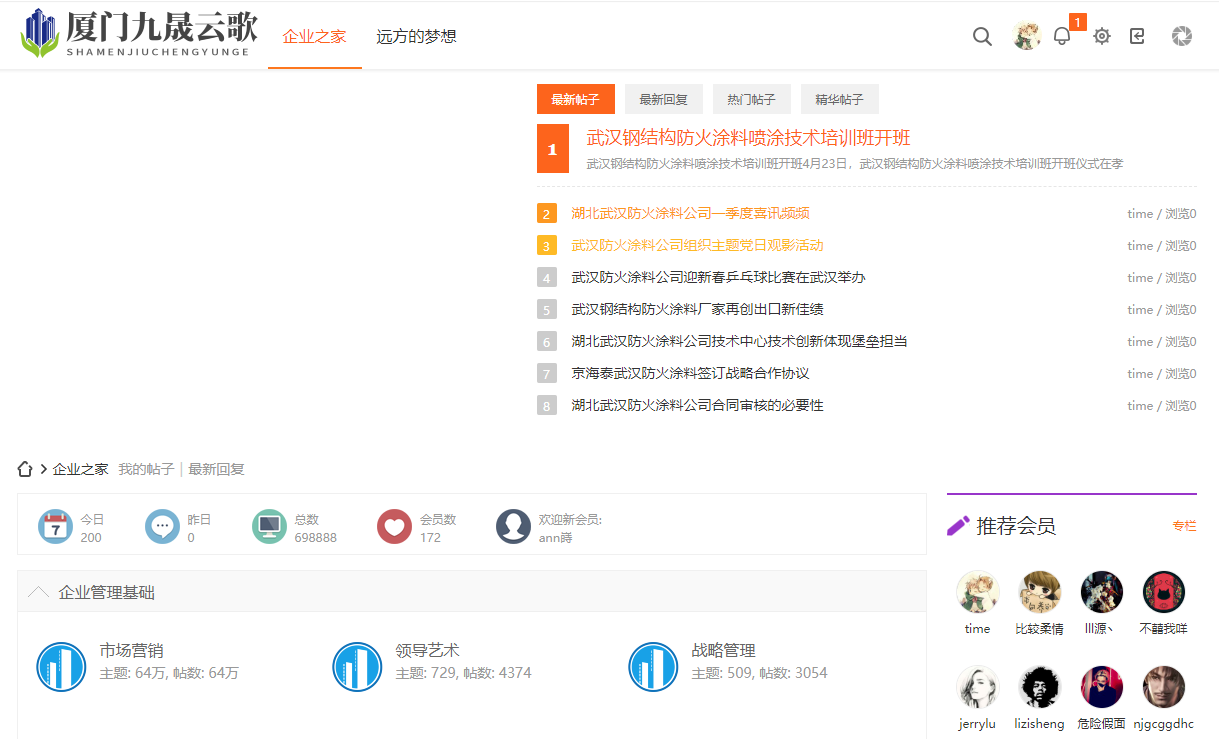Open post 京海泰武汉防火涂料签订战略合作协议

(x=690, y=373)
